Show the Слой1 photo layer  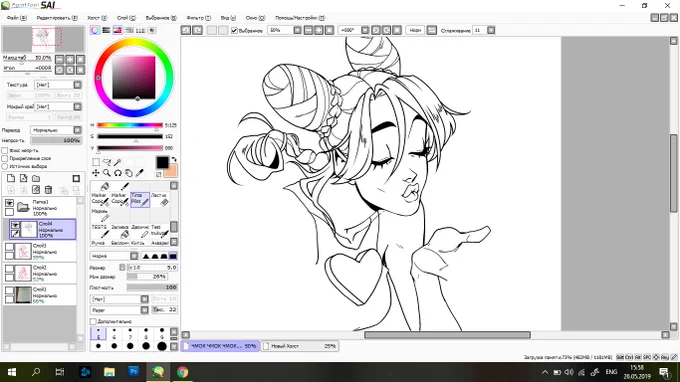[9, 291]
